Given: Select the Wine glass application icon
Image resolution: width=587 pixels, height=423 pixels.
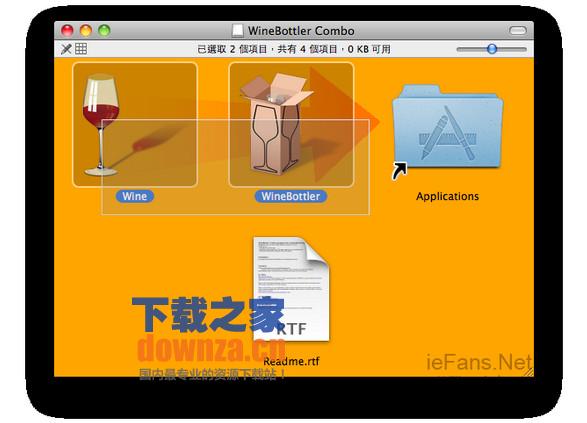Looking at the screenshot, I should point(135,125).
